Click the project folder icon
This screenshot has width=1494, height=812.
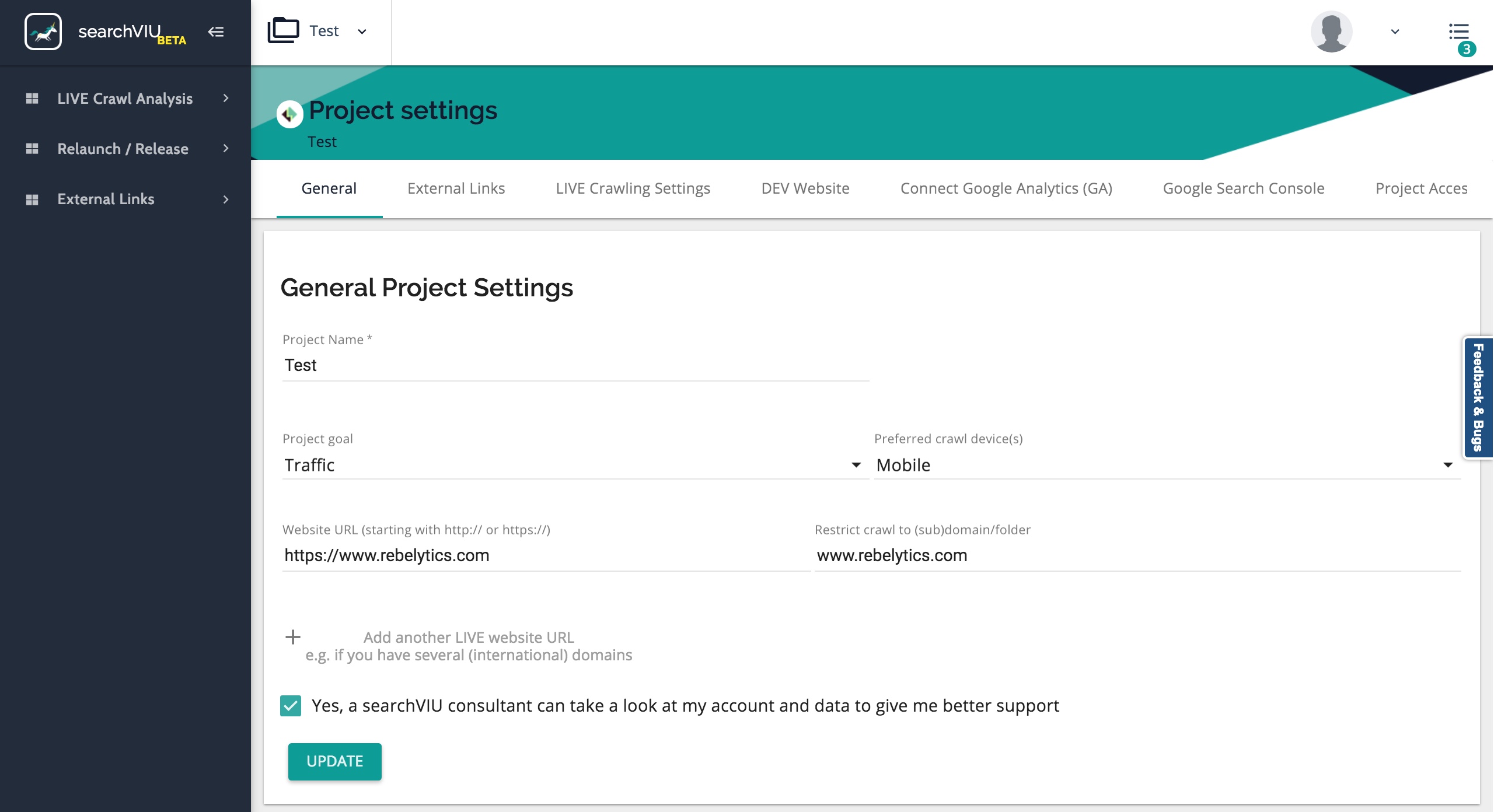[283, 30]
